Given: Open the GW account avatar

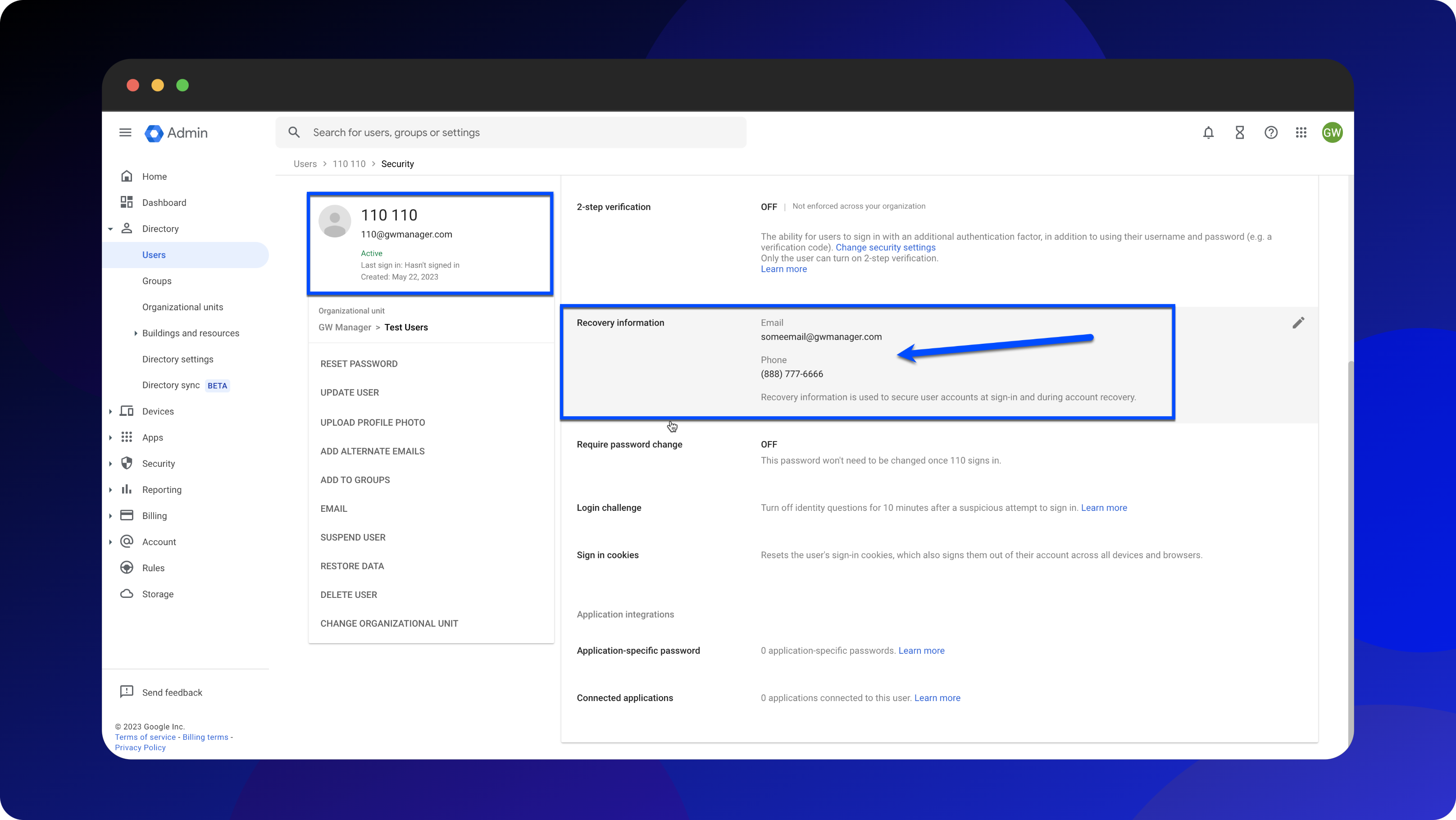Looking at the screenshot, I should (x=1332, y=132).
